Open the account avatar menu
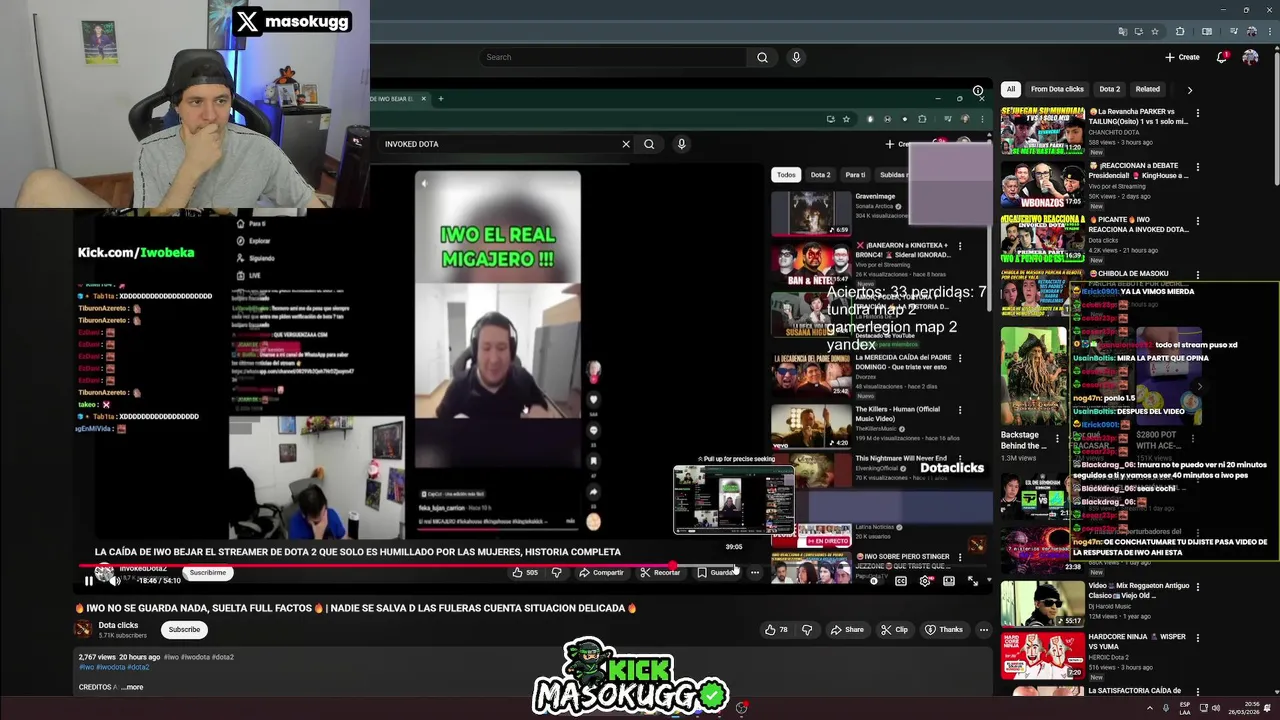This screenshot has width=1280, height=720. pos(1250,57)
